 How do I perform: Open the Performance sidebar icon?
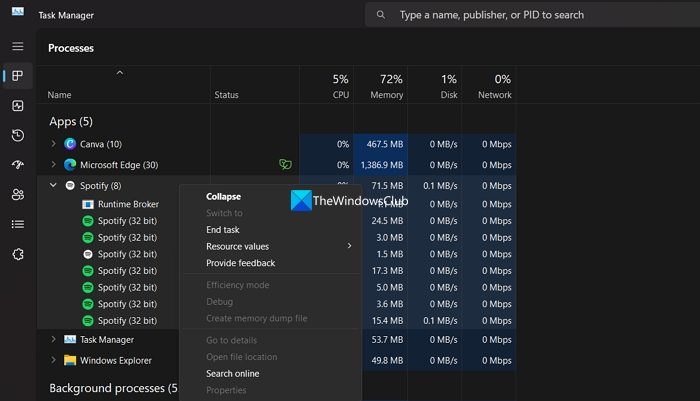(18, 106)
